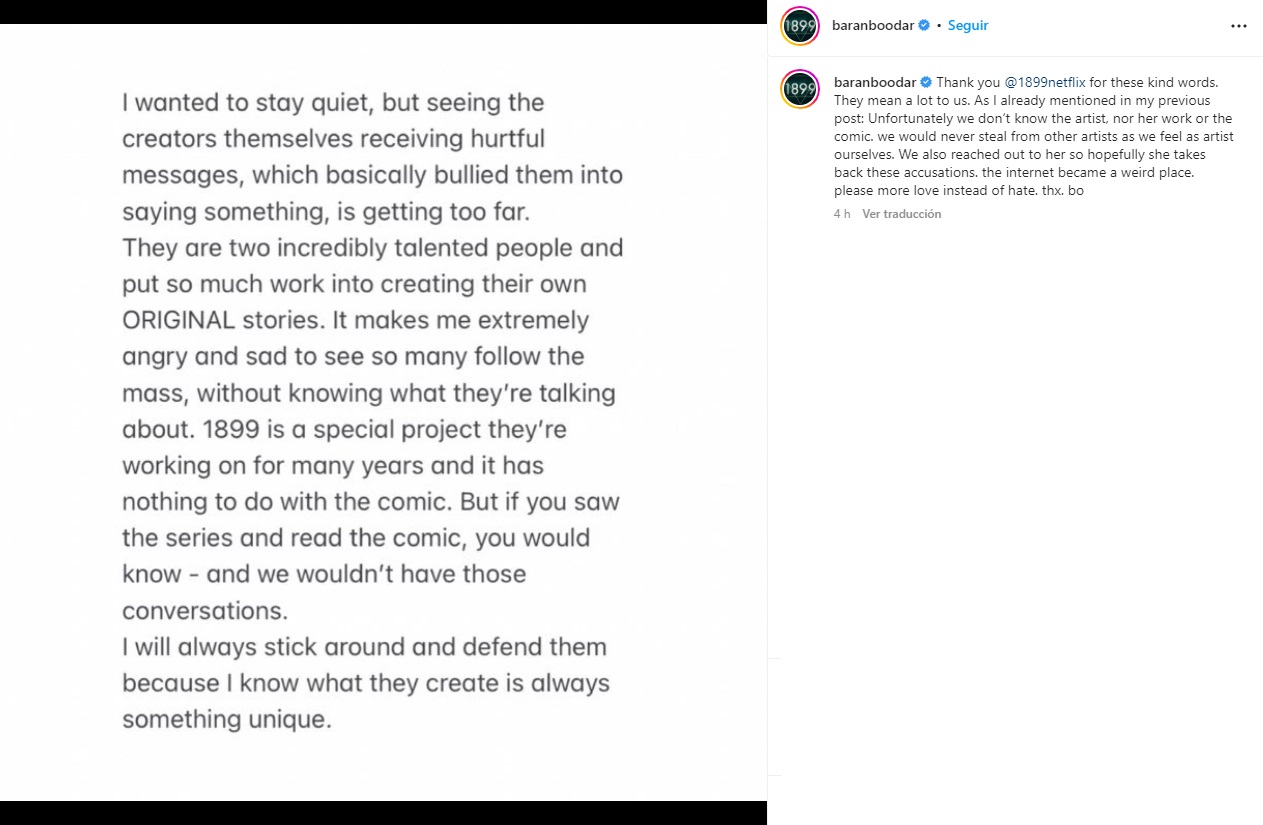Click the post image with the statement text
The height and width of the screenshot is (825, 1263).
(x=383, y=412)
